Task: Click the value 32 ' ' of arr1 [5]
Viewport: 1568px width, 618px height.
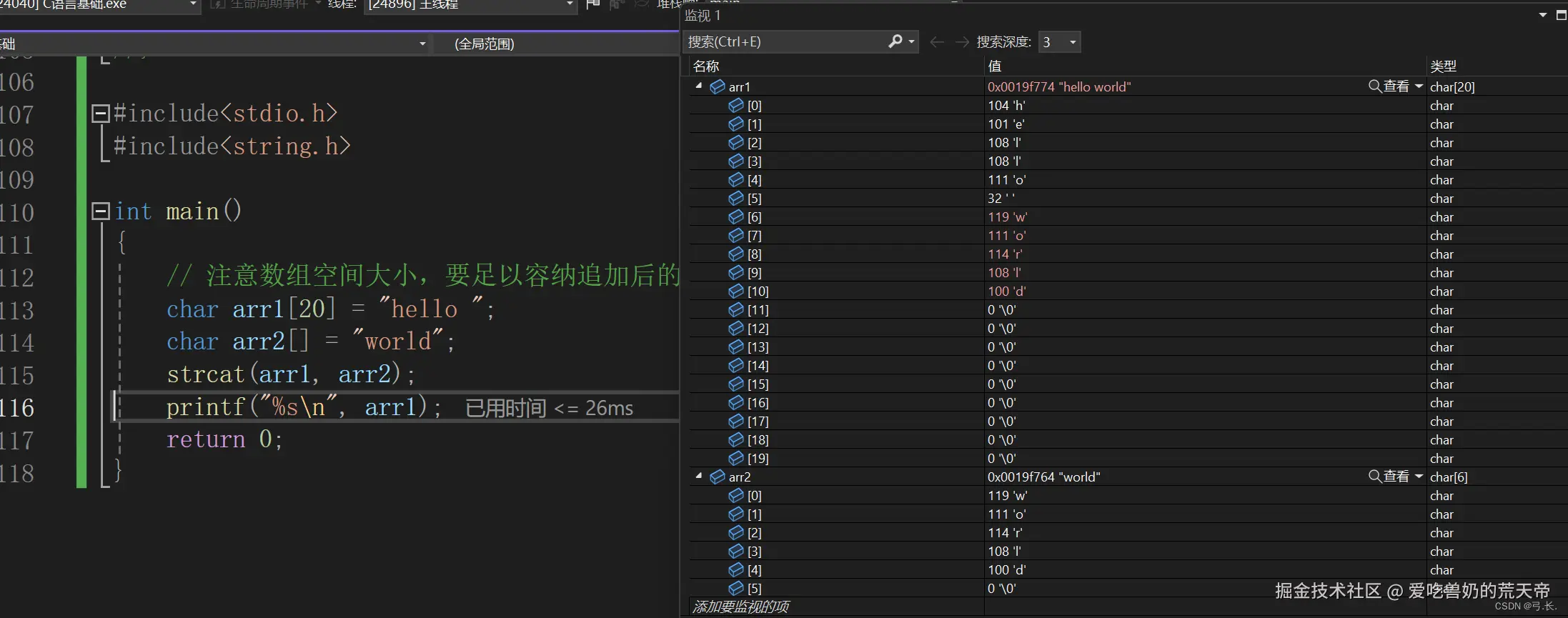Action: [x=1001, y=198]
